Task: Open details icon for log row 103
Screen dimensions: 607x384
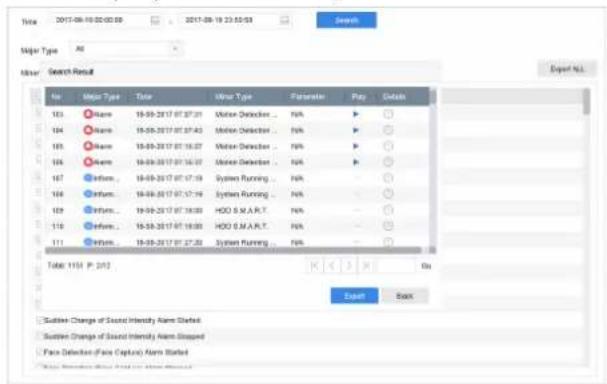Action: 388,114
